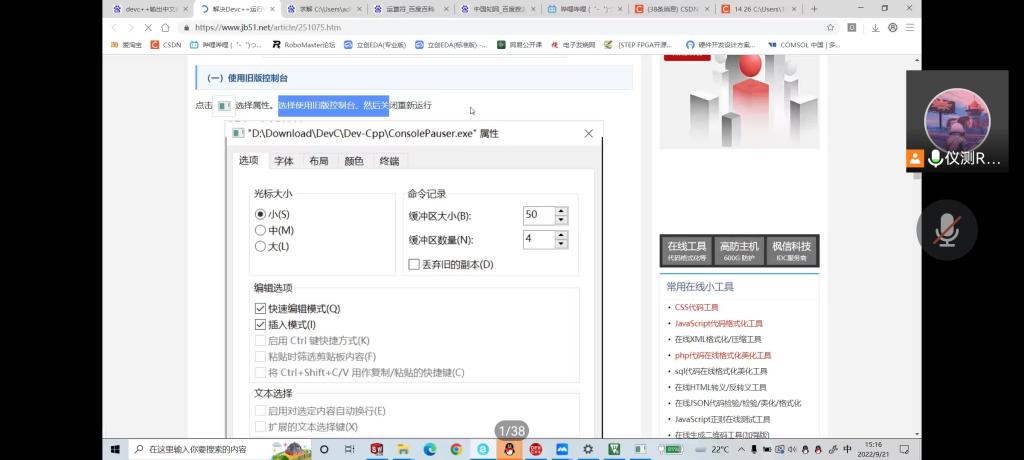
Task: Decrease 缓冲区数量 with the down arrow
Action: point(561,244)
